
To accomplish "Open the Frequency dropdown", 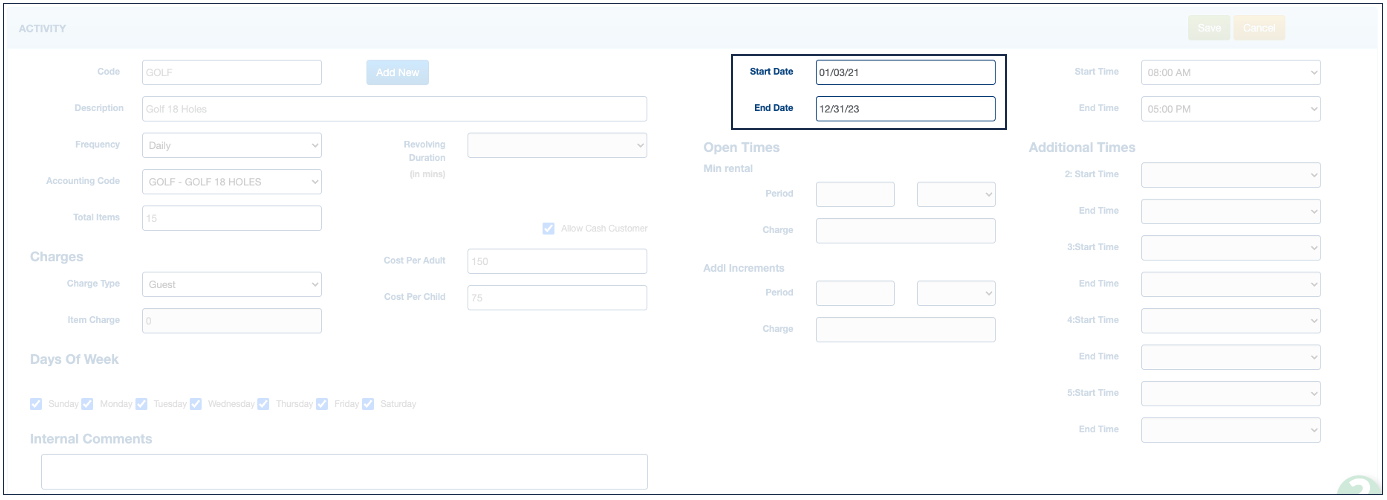I will click(x=232, y=145).
